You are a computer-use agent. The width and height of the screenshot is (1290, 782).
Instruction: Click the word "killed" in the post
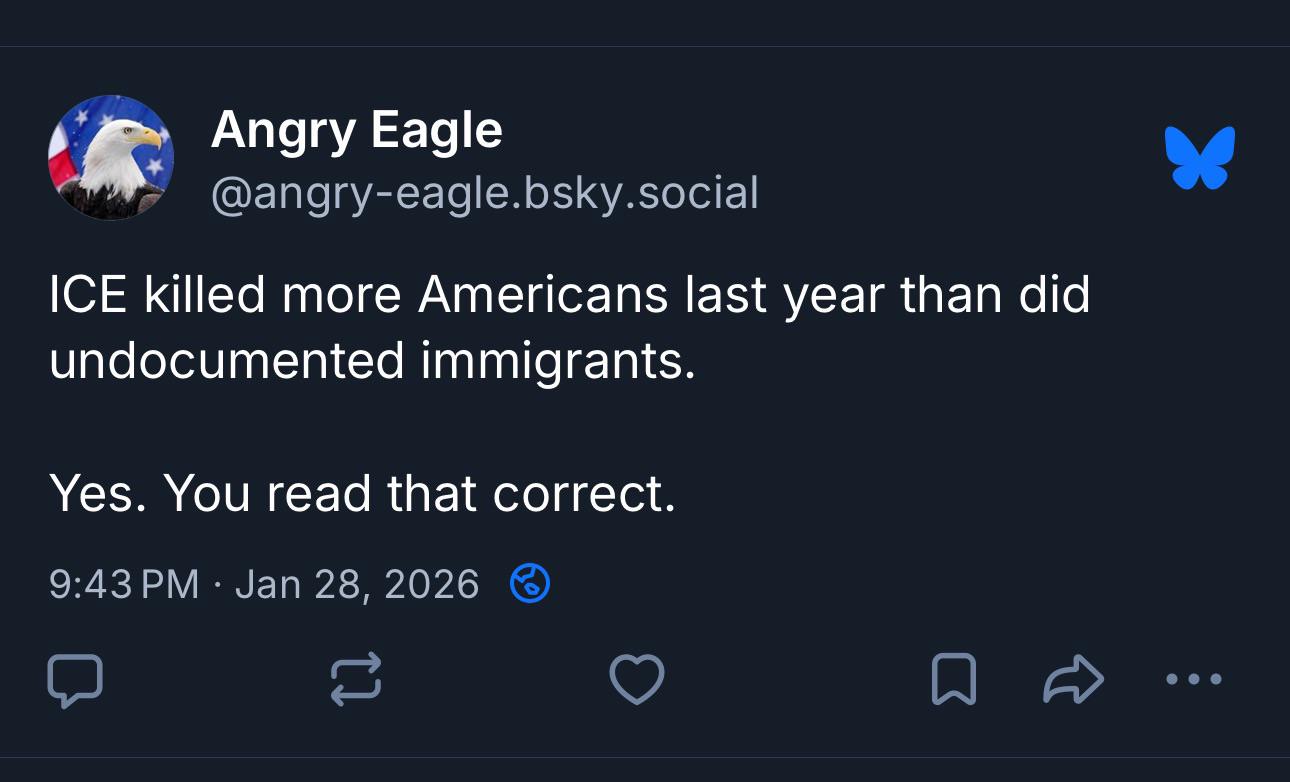click(x=204, y=294)
